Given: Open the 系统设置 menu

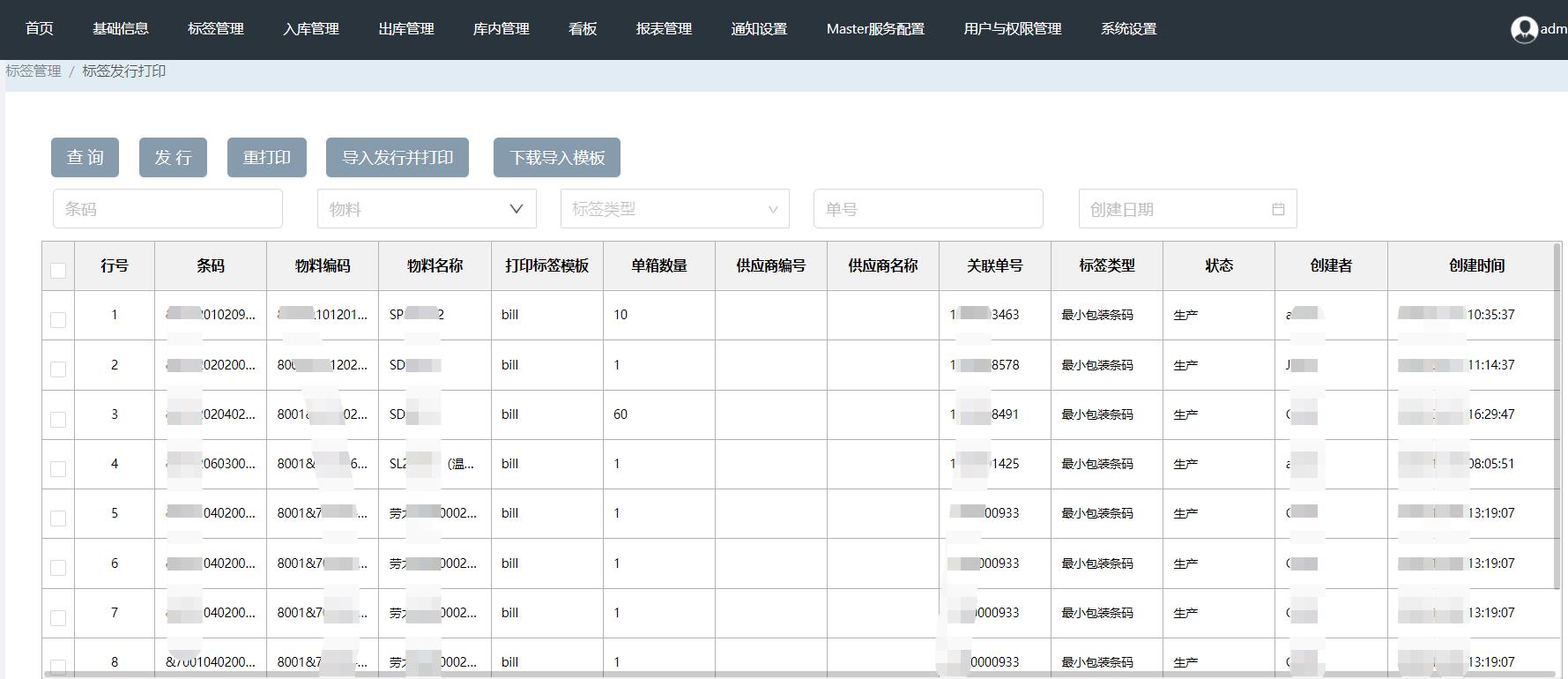Looking at the screenshot, I should pos(1128,29).
